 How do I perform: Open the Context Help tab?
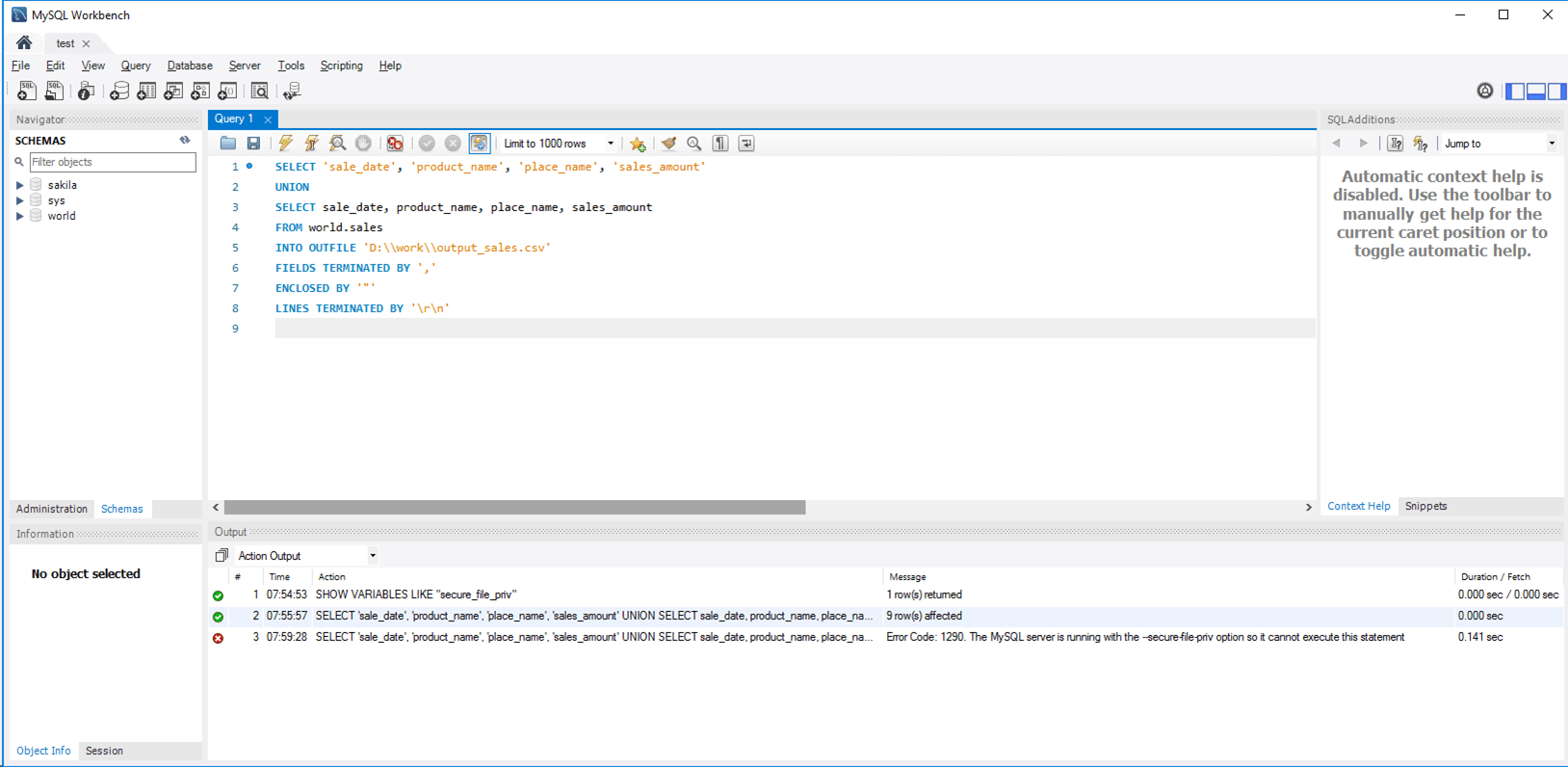(1359, 506)
